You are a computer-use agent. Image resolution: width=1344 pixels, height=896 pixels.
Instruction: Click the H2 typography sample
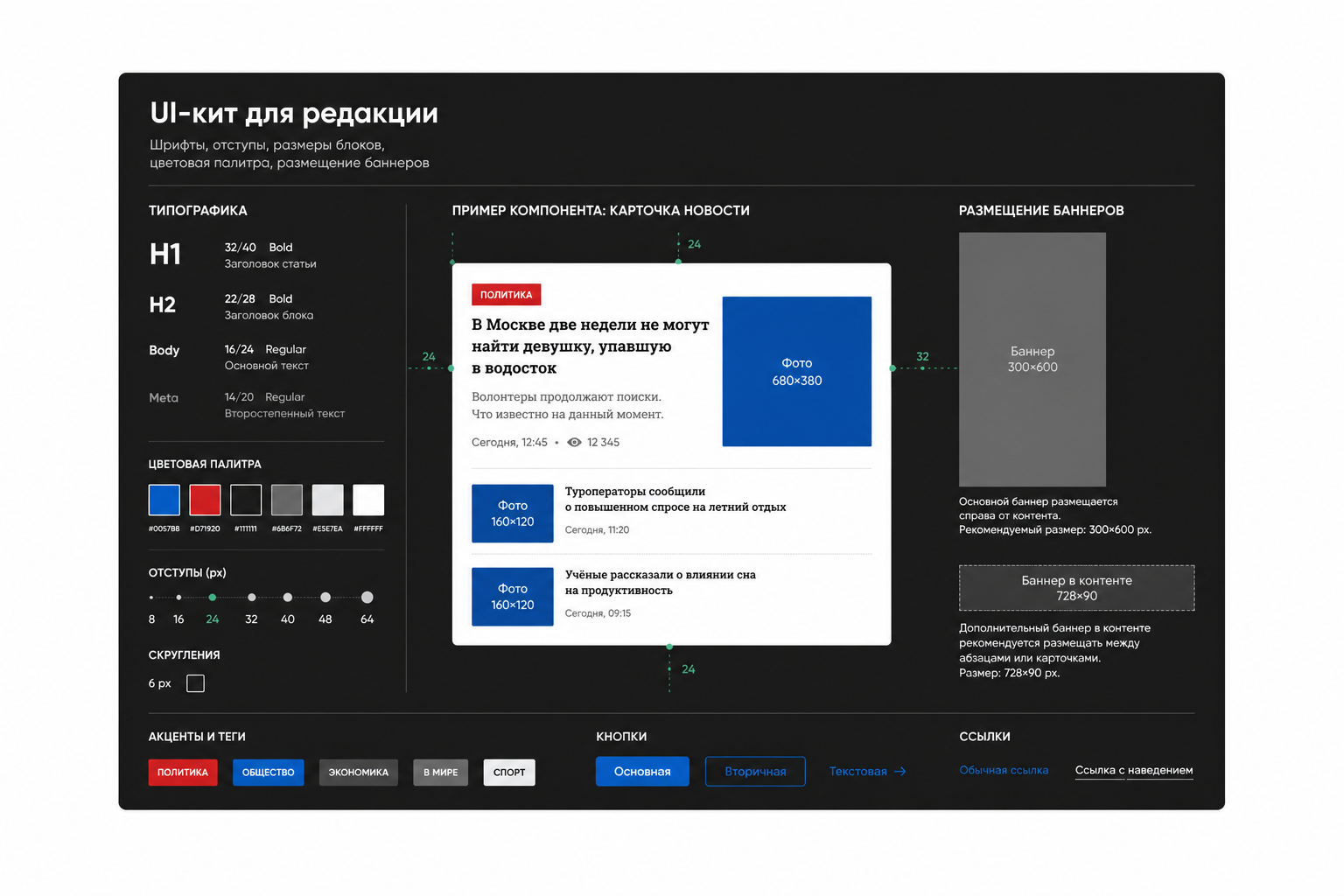point(163,305)
